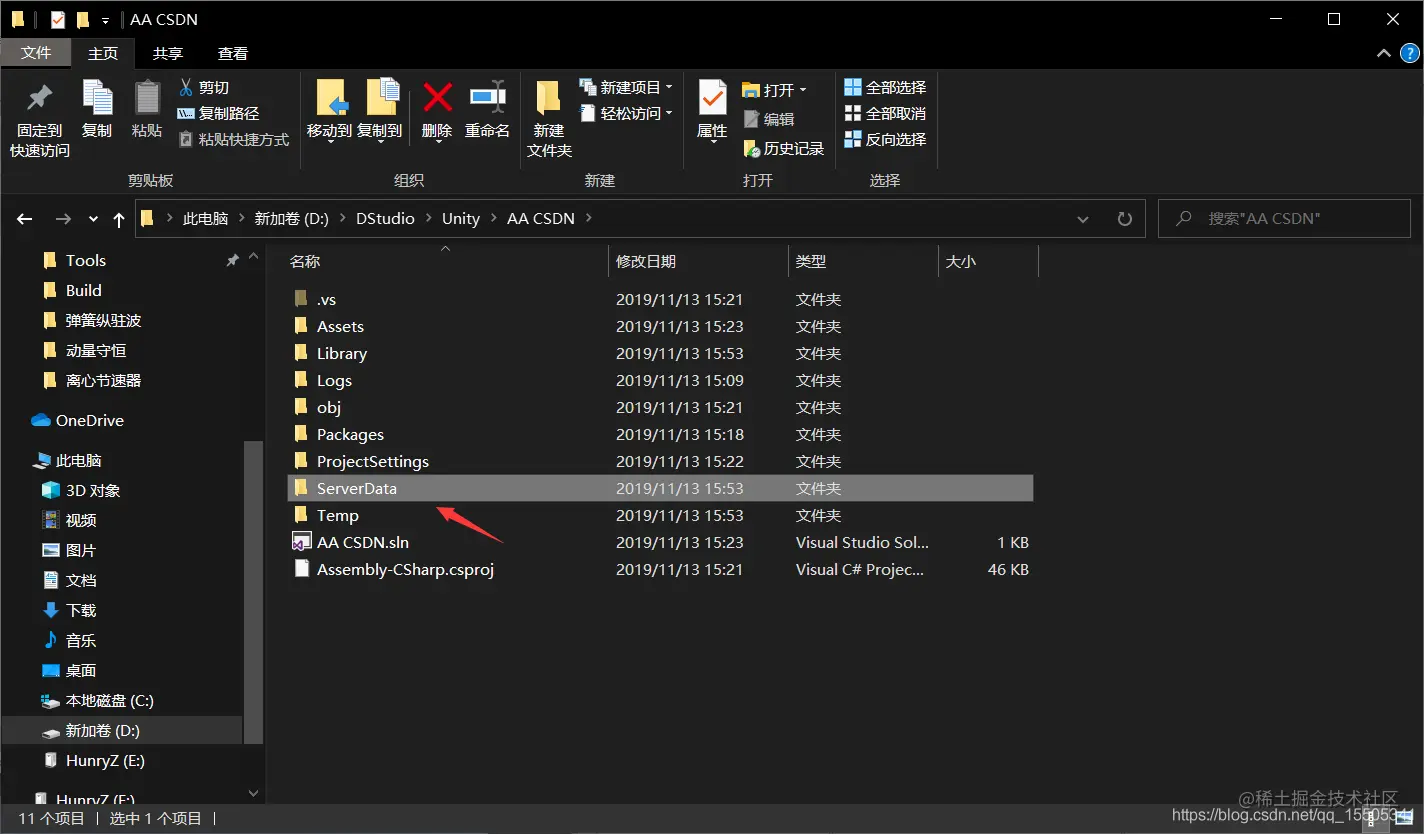Click Paste Shortcut (粘贴快捷方式)

[234, 140]
